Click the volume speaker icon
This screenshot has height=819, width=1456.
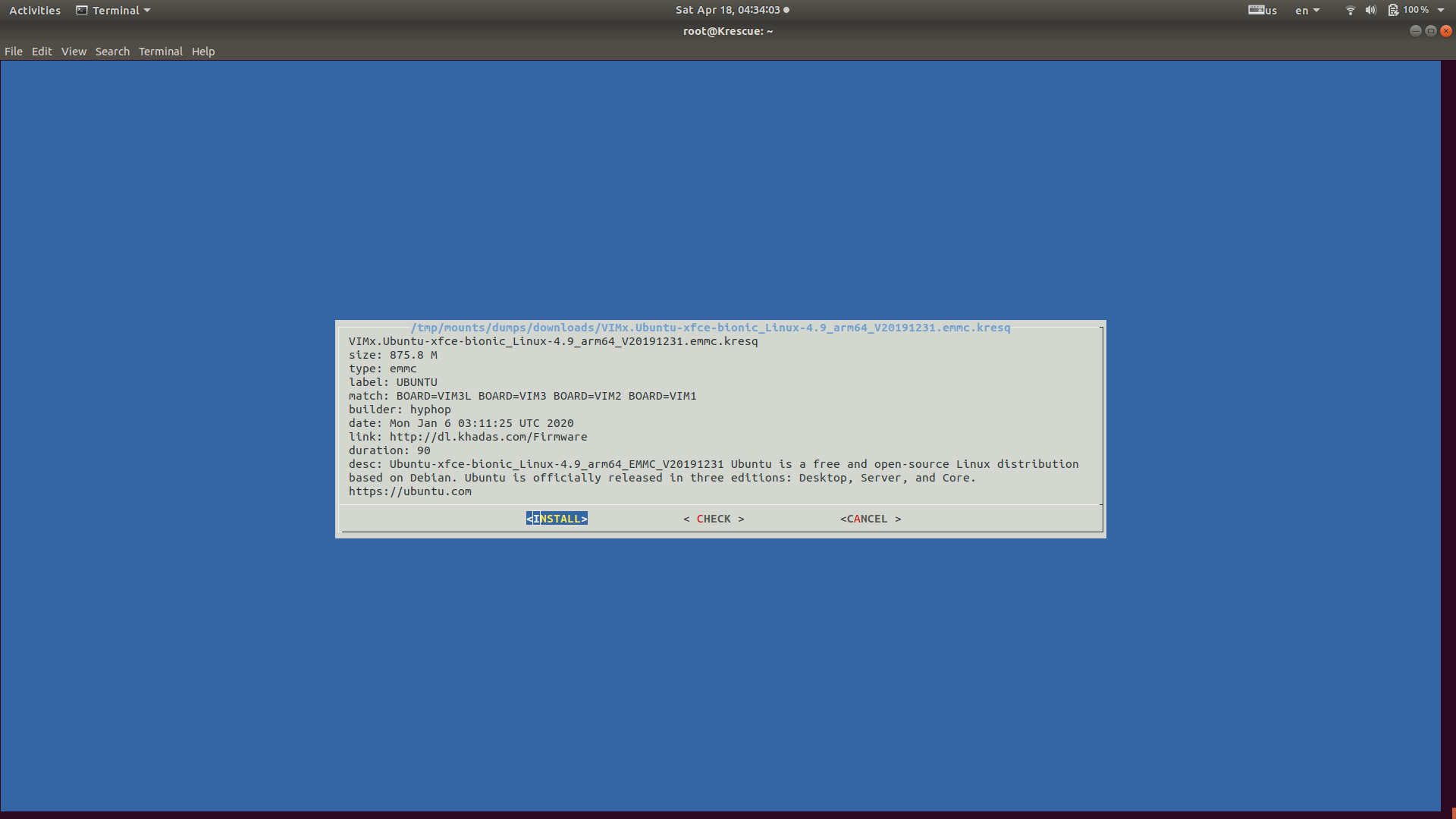1370,11
